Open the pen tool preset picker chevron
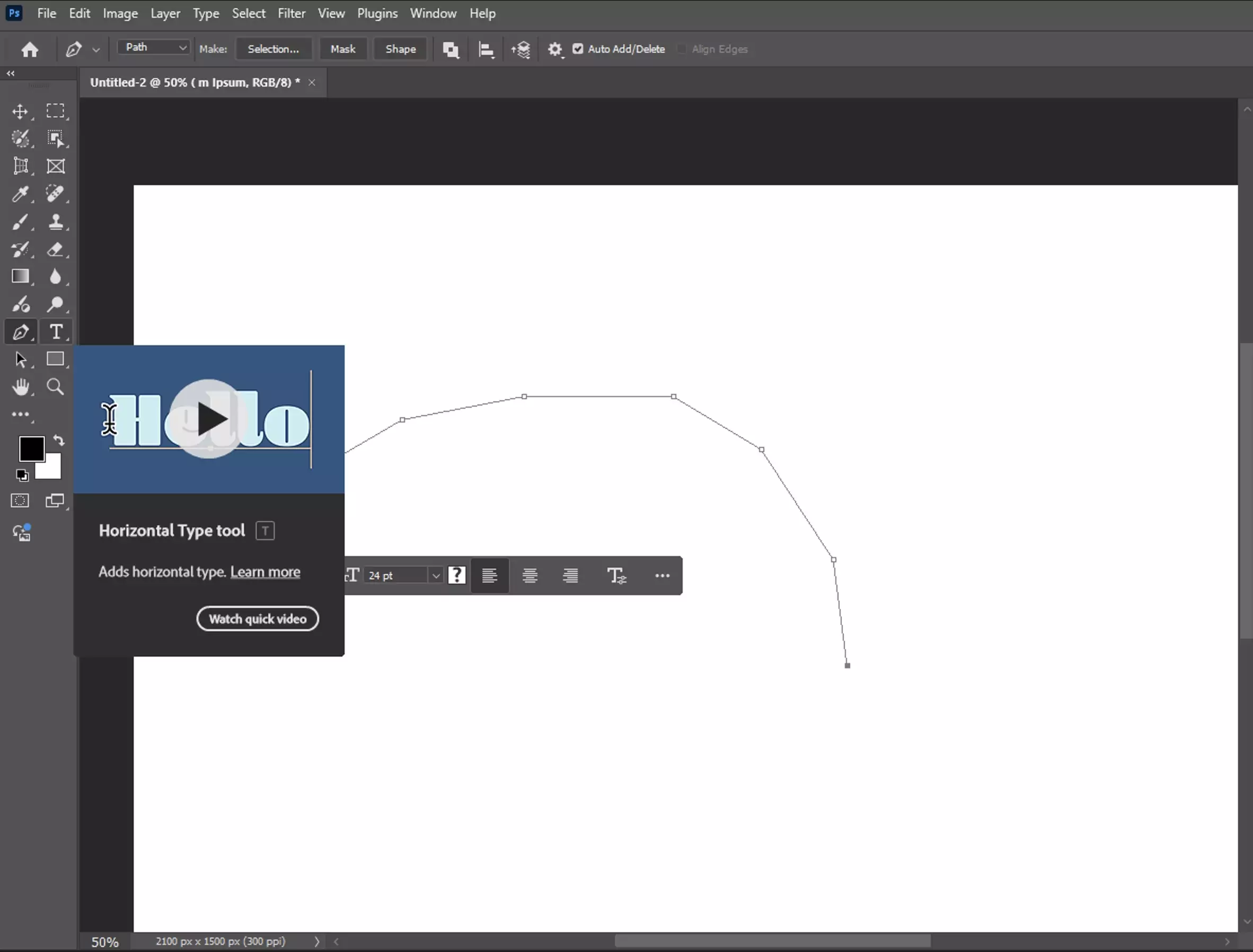The height and width of the screenshot is (952, 1253). [96, 50]
